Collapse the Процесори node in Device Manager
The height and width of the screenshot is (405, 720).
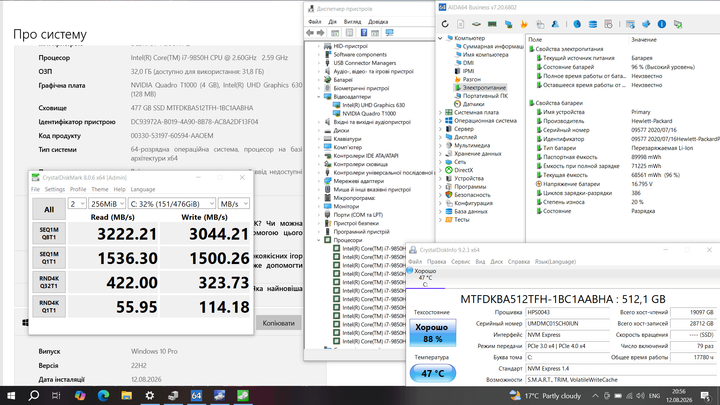(319, 240)
